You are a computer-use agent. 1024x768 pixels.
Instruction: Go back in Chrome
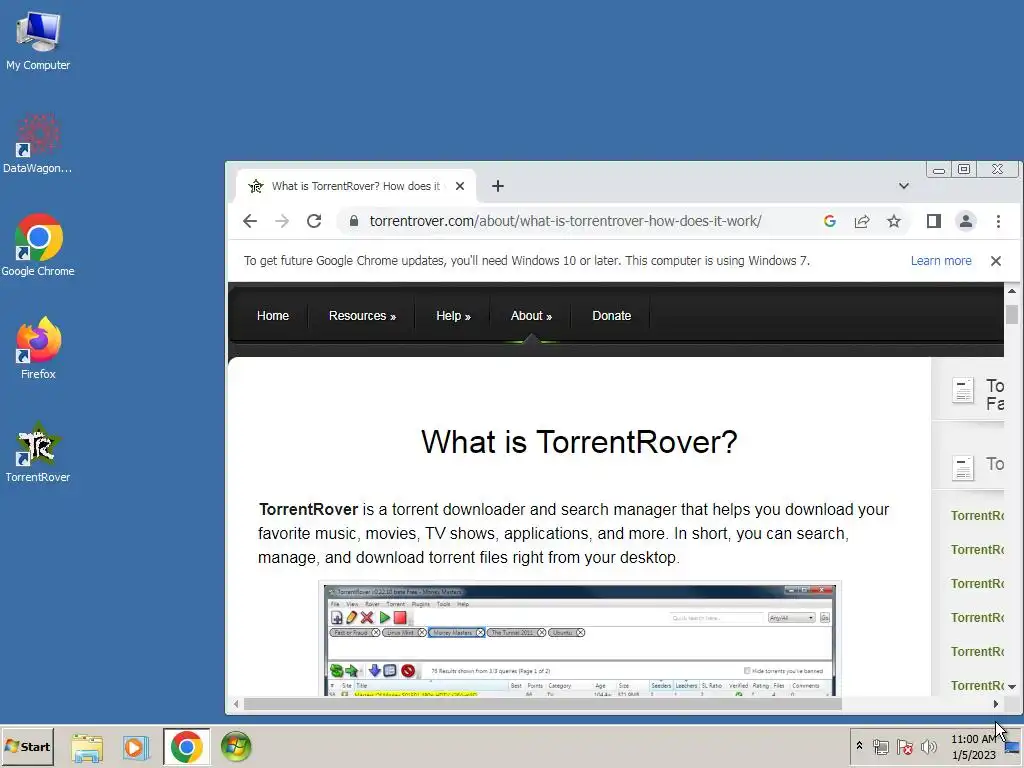[249, 221]
